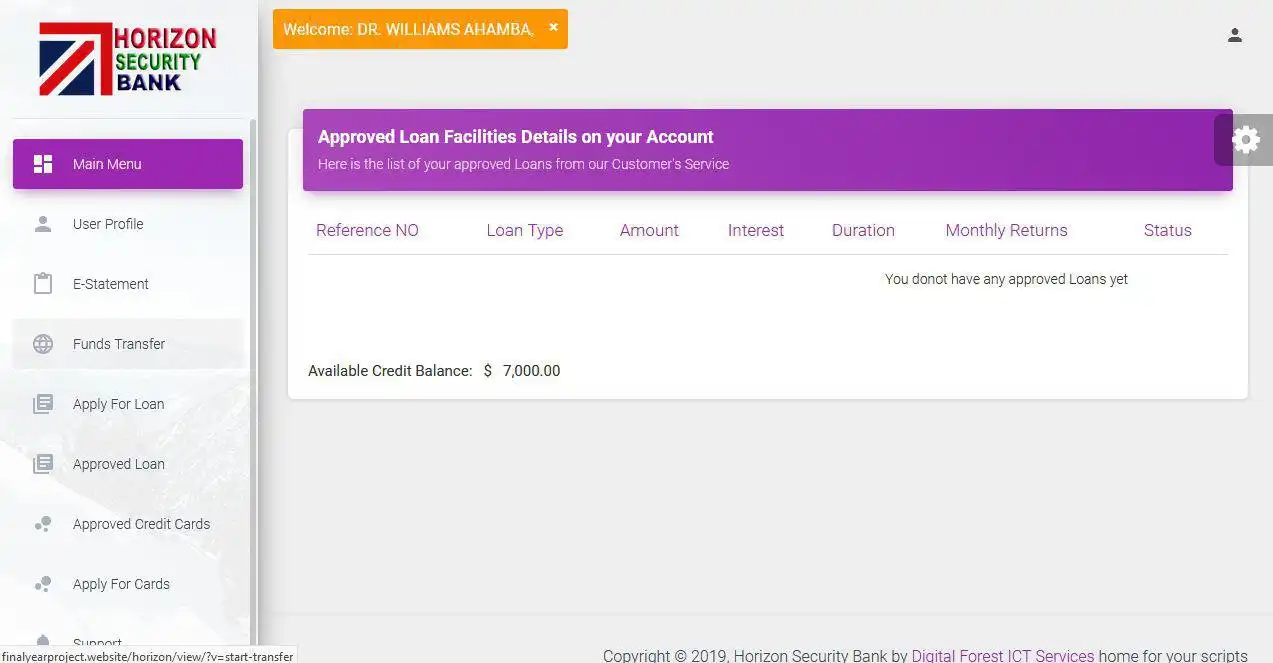This screenshot has width=1273, height=663.
Task: Click the Approved Loan library icon
Action: coord(43,464)
